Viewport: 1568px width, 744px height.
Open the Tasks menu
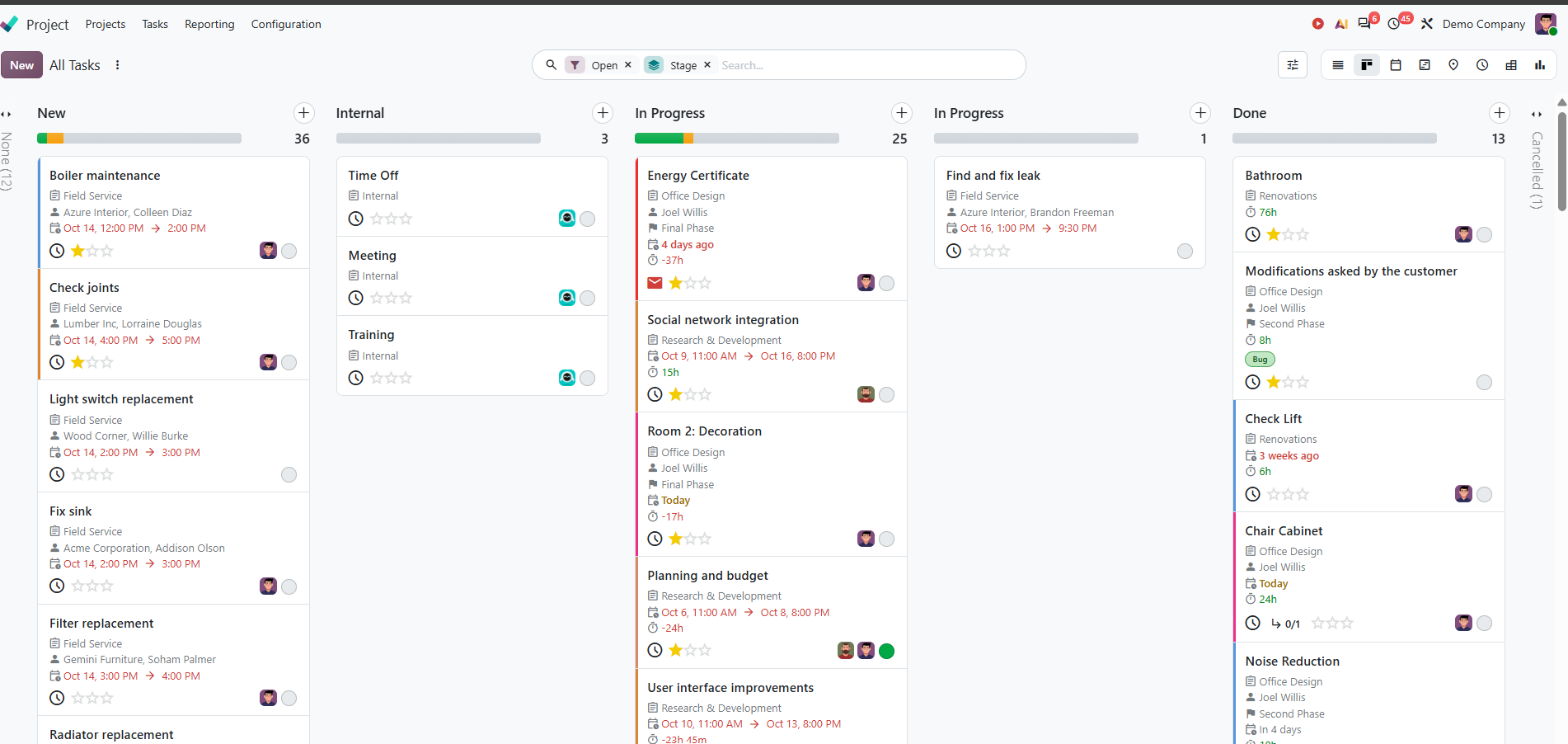(155, 24)
